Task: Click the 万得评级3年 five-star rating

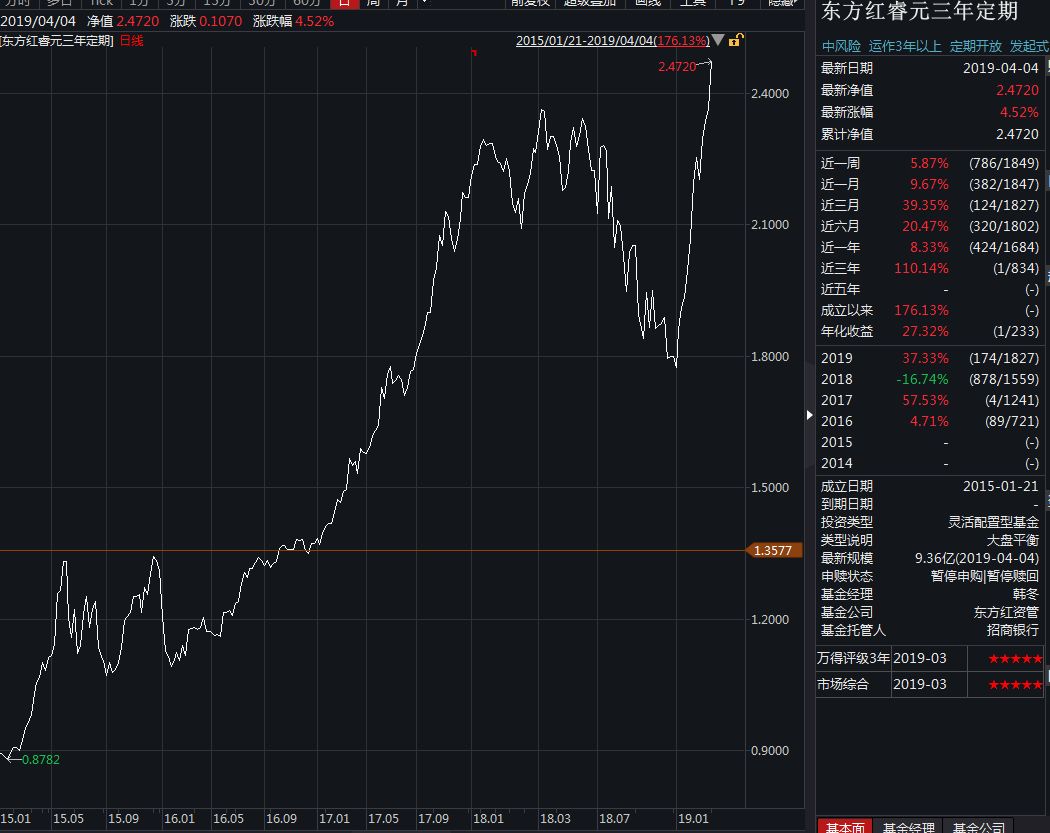Action: [1015, 658]
